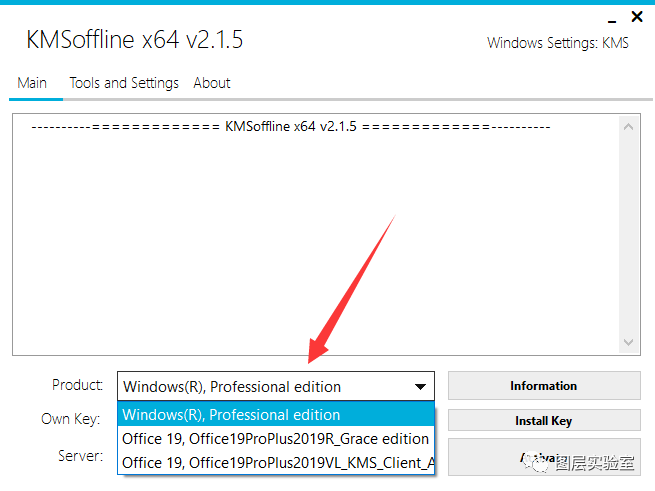Click the Information button
The width and height of the screenshot is (655, 491).
tap(544, 386)
